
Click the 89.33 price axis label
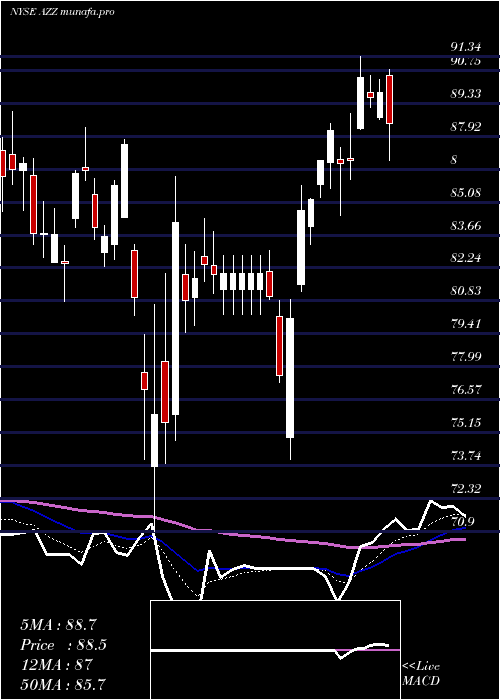coord(466,94)
